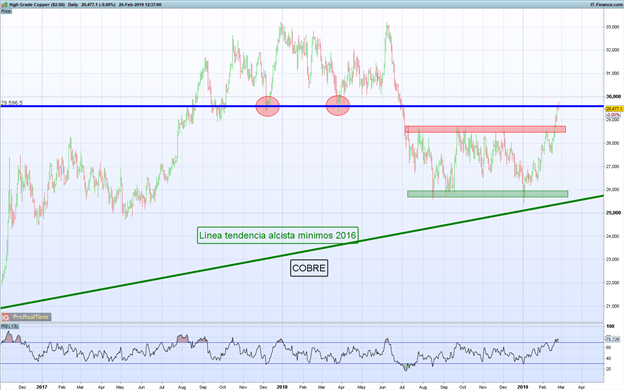Click the red-green instrument icon in title bar

coord(3,5)
